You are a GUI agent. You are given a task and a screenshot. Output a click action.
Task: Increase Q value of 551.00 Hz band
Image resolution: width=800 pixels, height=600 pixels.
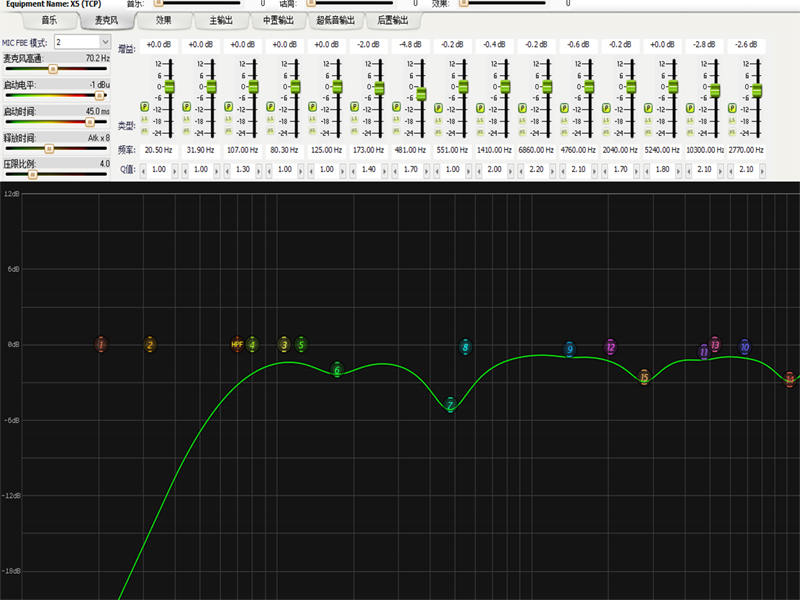468,170
